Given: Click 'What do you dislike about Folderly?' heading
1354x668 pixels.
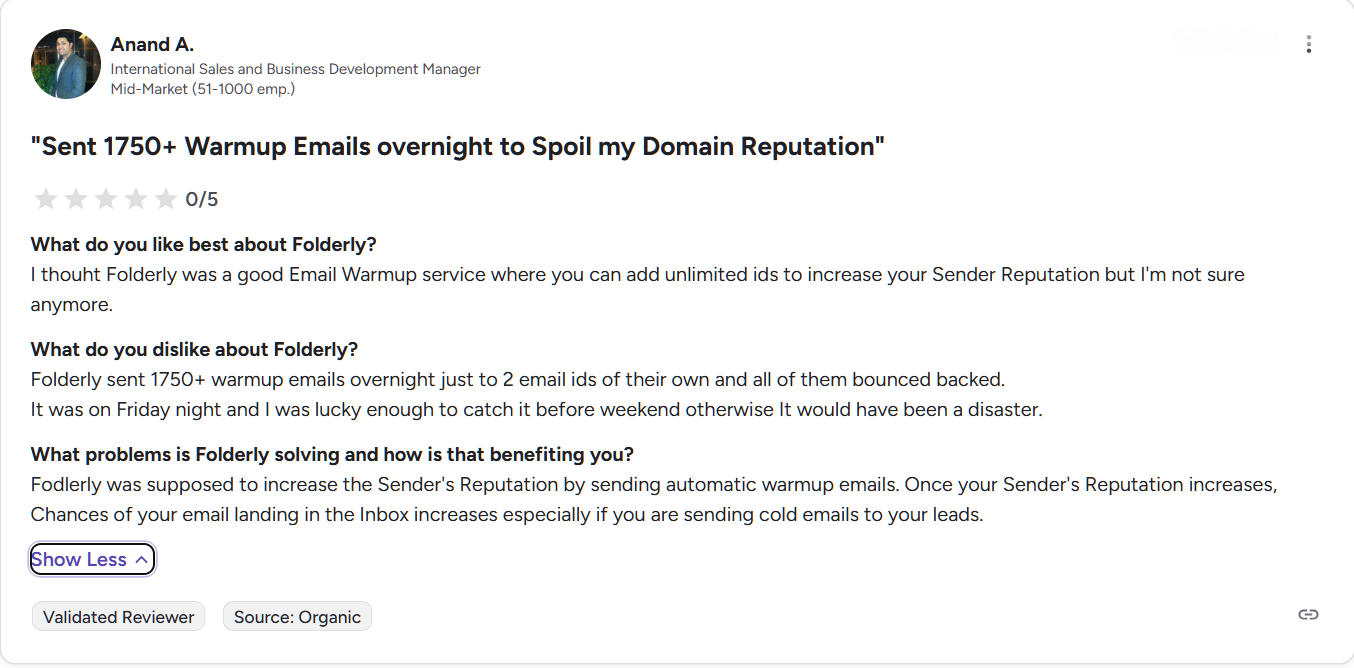Looking at the screenshot, I should [194, 349].
